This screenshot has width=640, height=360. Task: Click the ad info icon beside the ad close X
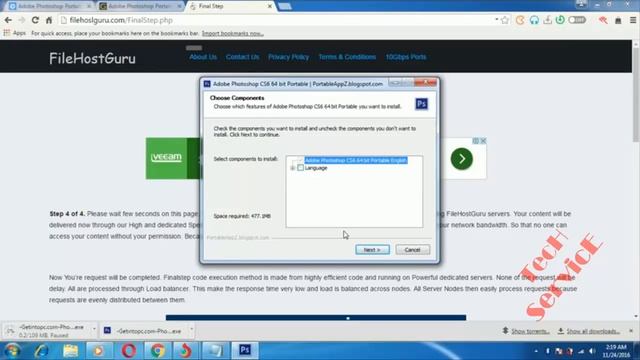point(476,141)
